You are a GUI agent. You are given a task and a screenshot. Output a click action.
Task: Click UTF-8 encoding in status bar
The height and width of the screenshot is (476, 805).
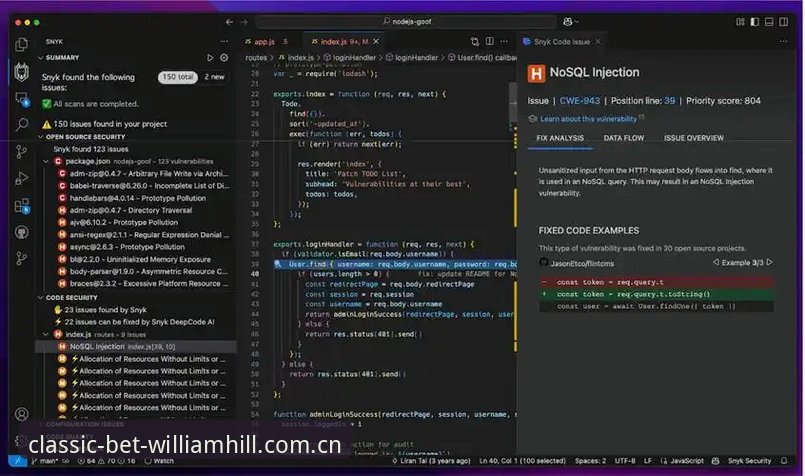point(625,461)
